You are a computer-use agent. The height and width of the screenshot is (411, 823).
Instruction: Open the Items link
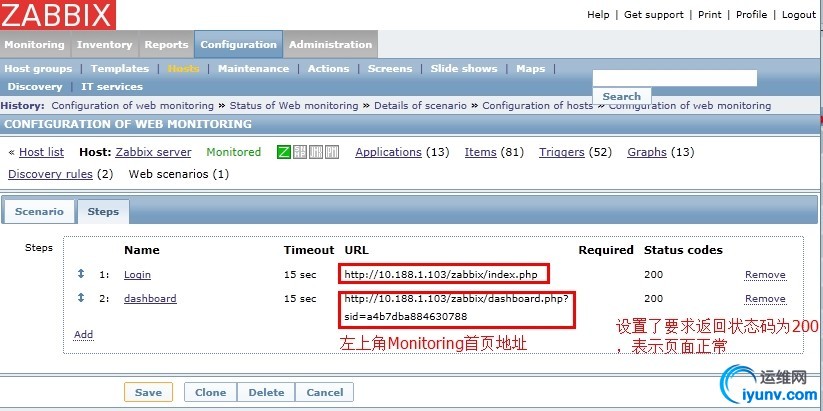click(480, 152)
